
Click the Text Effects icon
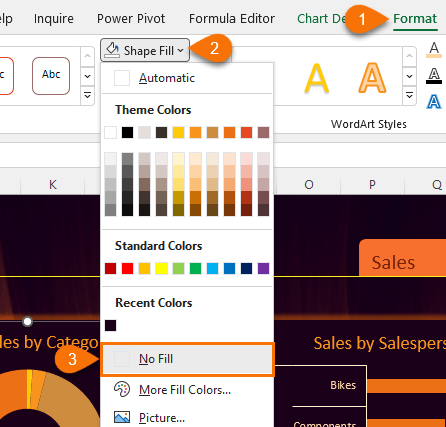click(x=434, y=101)
